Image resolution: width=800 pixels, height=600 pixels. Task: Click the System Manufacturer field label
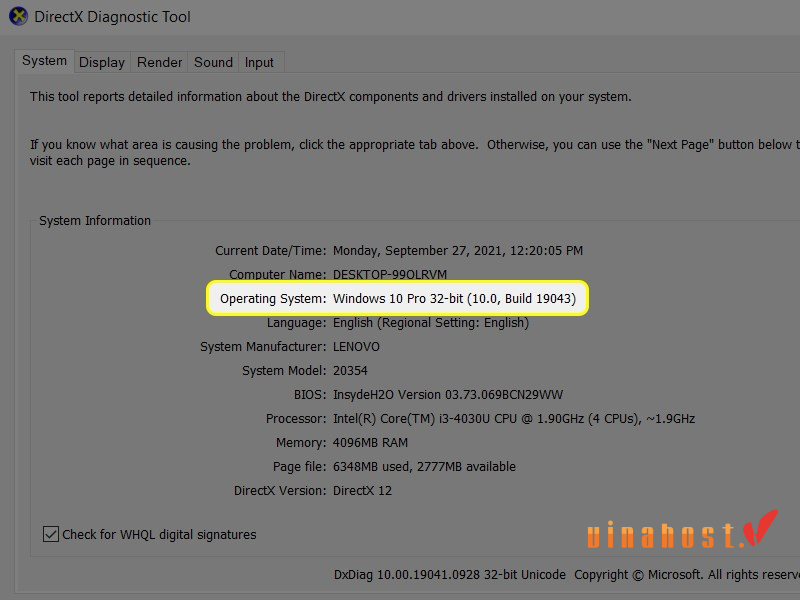(263, 347)
